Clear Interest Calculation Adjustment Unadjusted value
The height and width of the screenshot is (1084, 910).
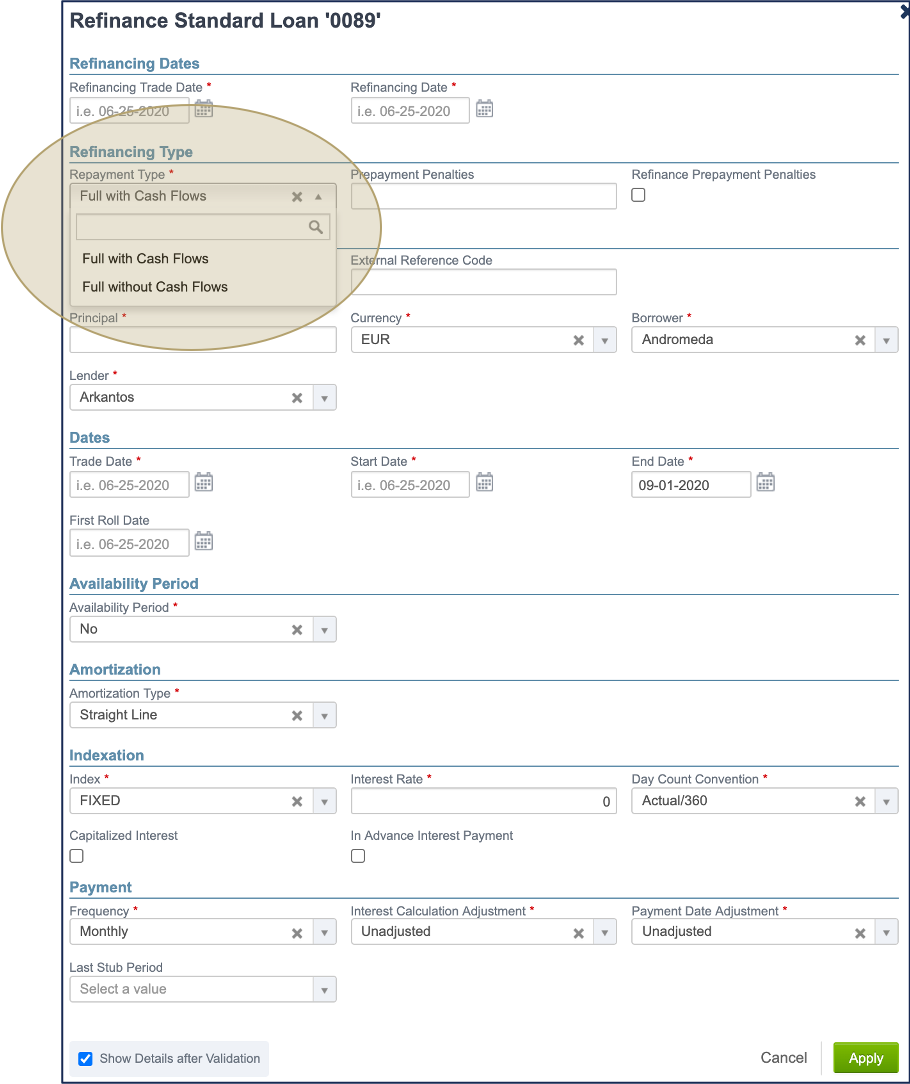coord(578,933)
